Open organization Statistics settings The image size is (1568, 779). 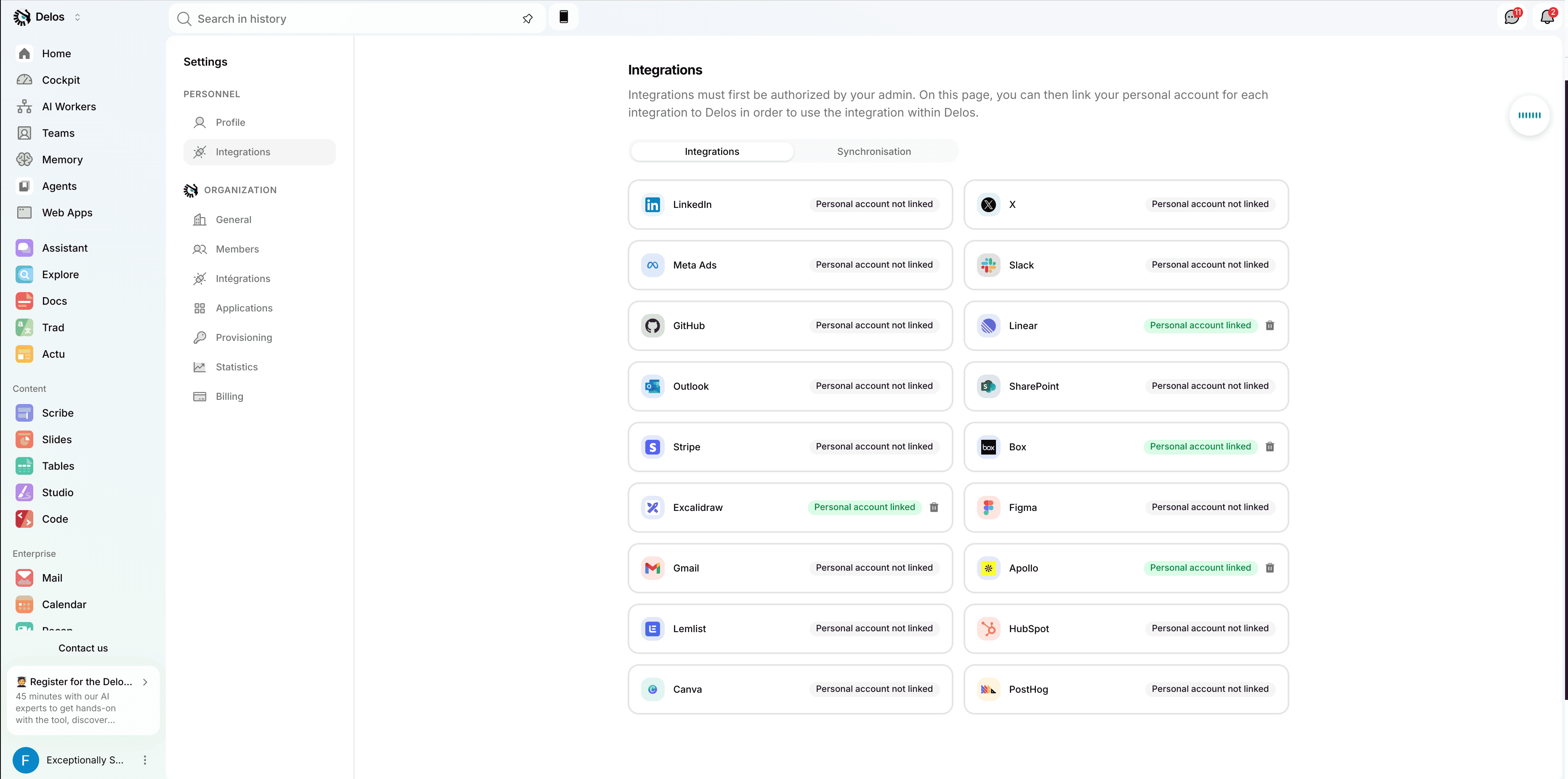pyautogui.click(x=259, y=367)
